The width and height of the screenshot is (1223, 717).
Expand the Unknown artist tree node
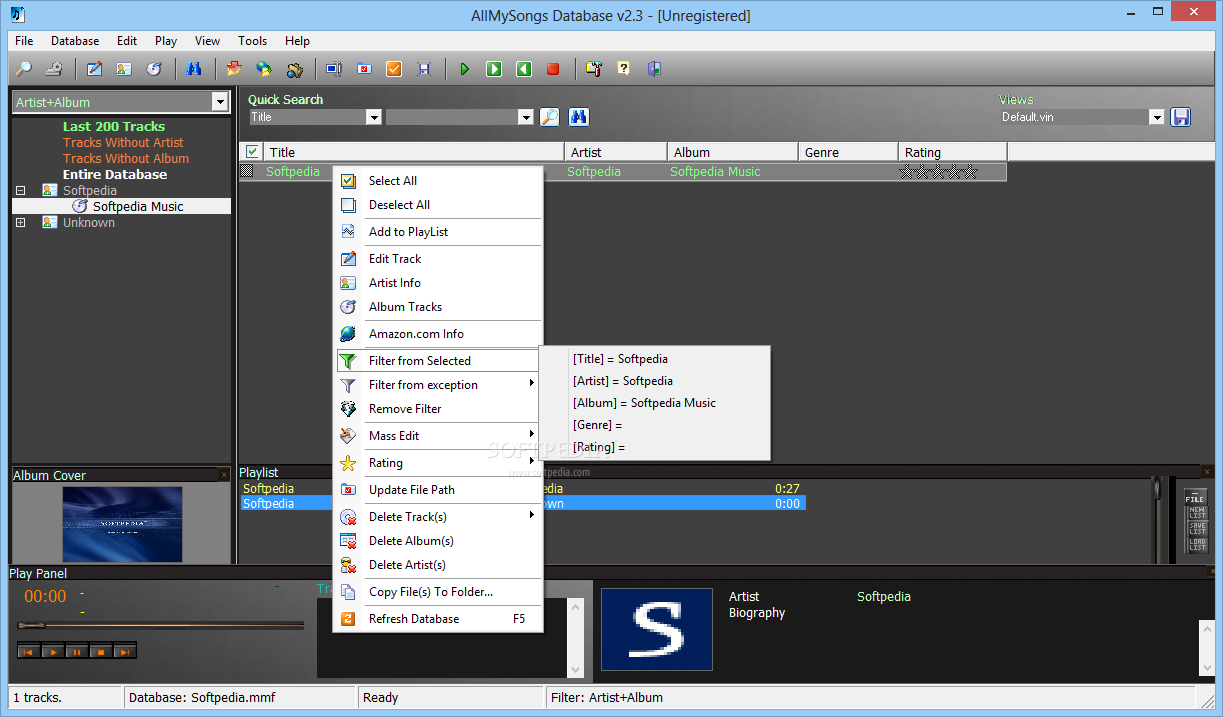[x=21, y=222]
